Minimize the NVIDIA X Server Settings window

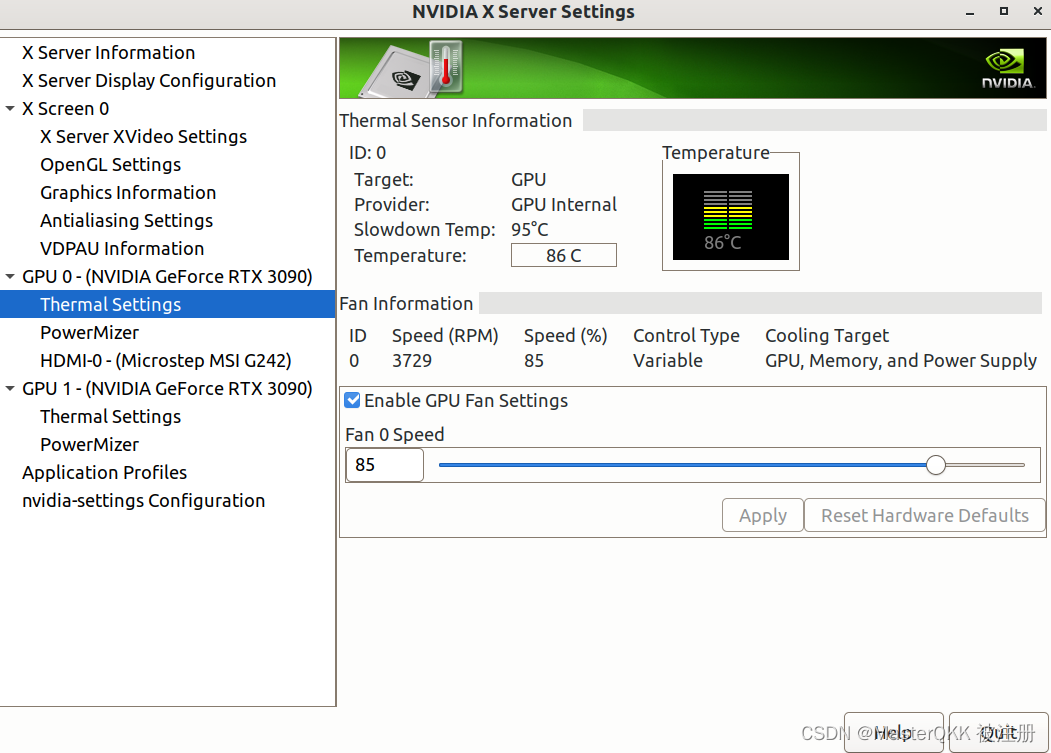970,12
